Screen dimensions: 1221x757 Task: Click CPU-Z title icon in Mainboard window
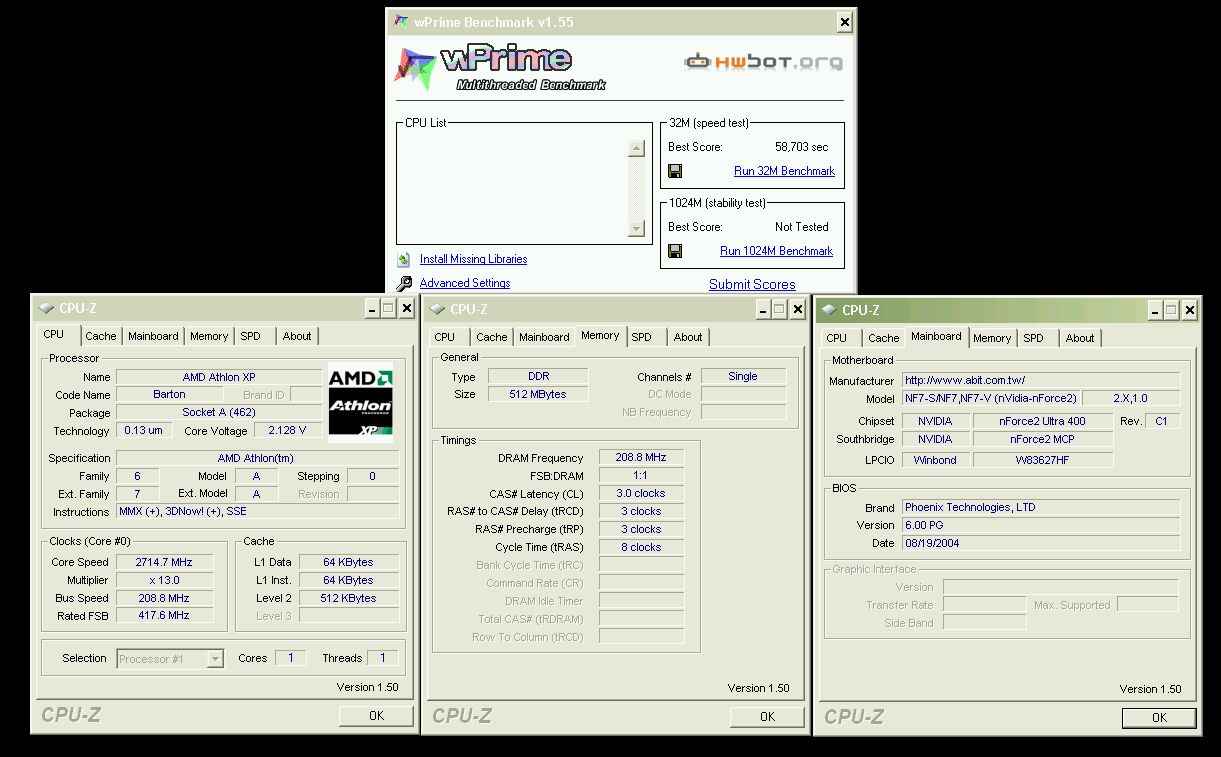[829, 310]
